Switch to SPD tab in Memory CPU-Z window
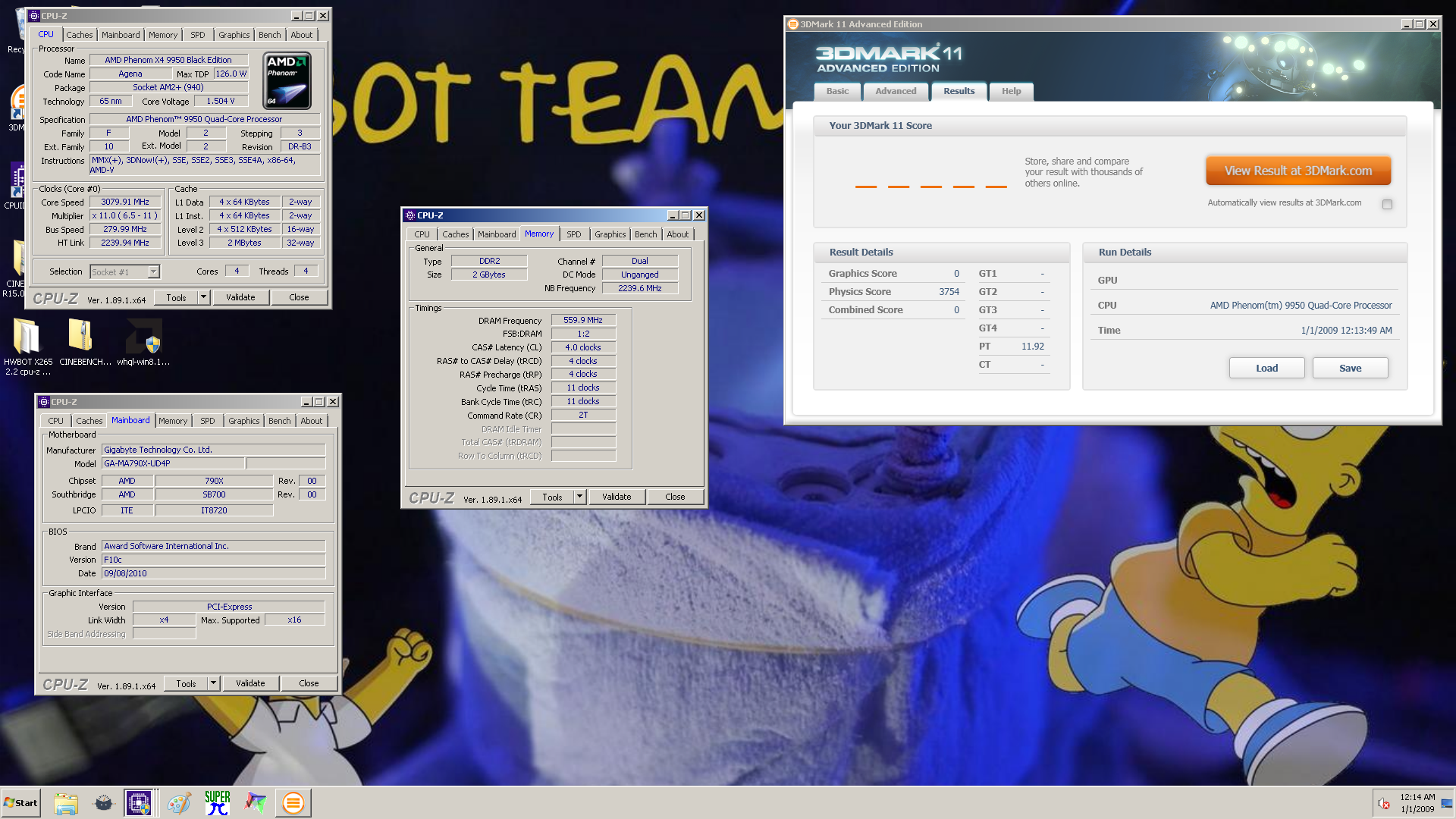 [574, 234]
